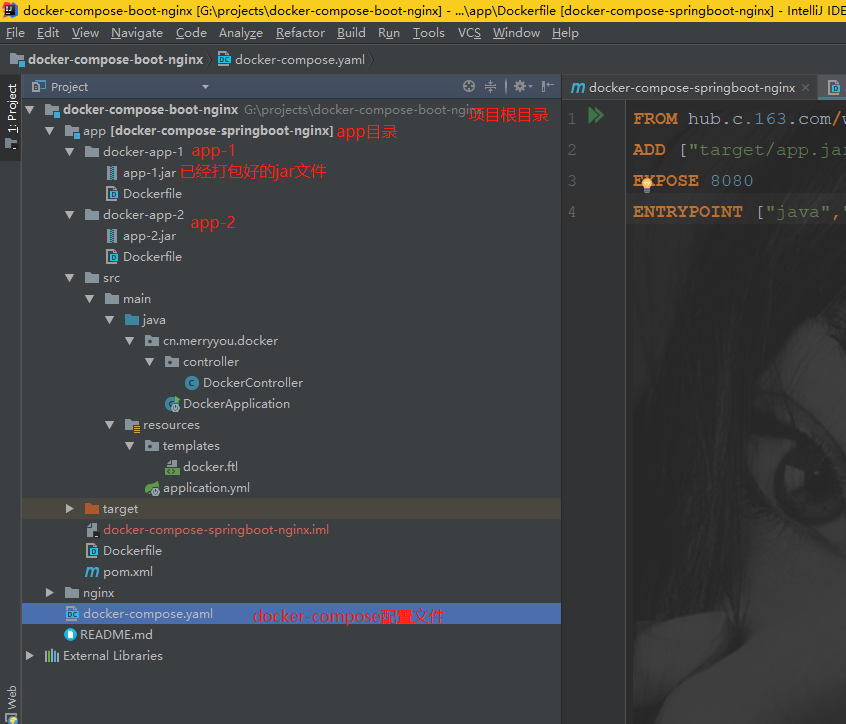
Task: Expand the nginx folder
Action: click(x=50, y=593)
